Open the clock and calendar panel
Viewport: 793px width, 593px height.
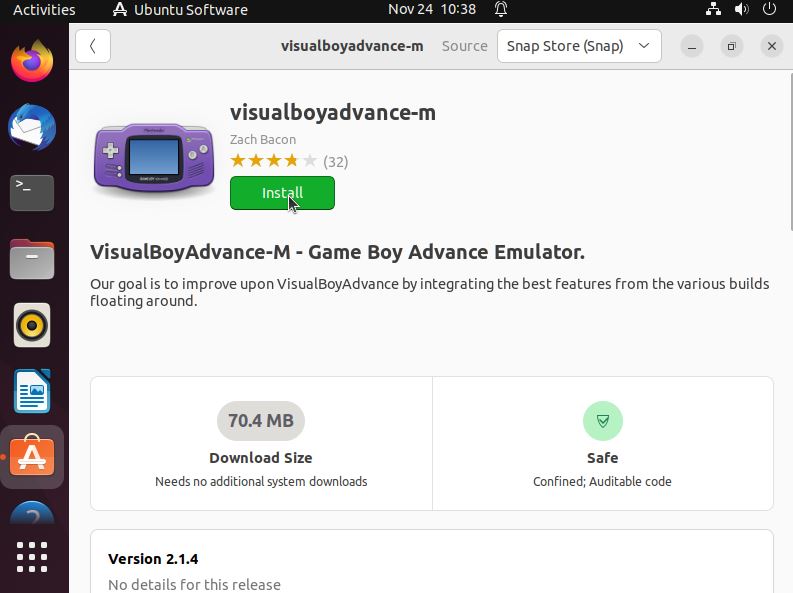432,10
